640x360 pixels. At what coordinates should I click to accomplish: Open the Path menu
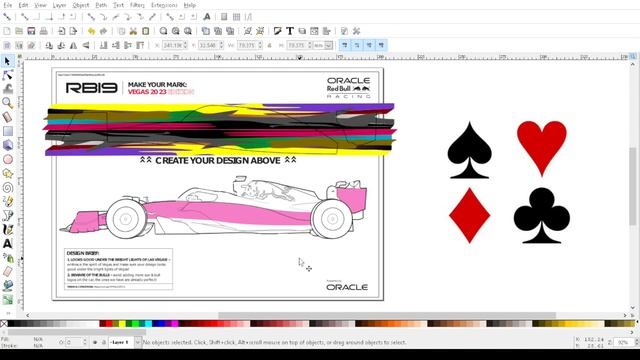click(x=101, y=5)
